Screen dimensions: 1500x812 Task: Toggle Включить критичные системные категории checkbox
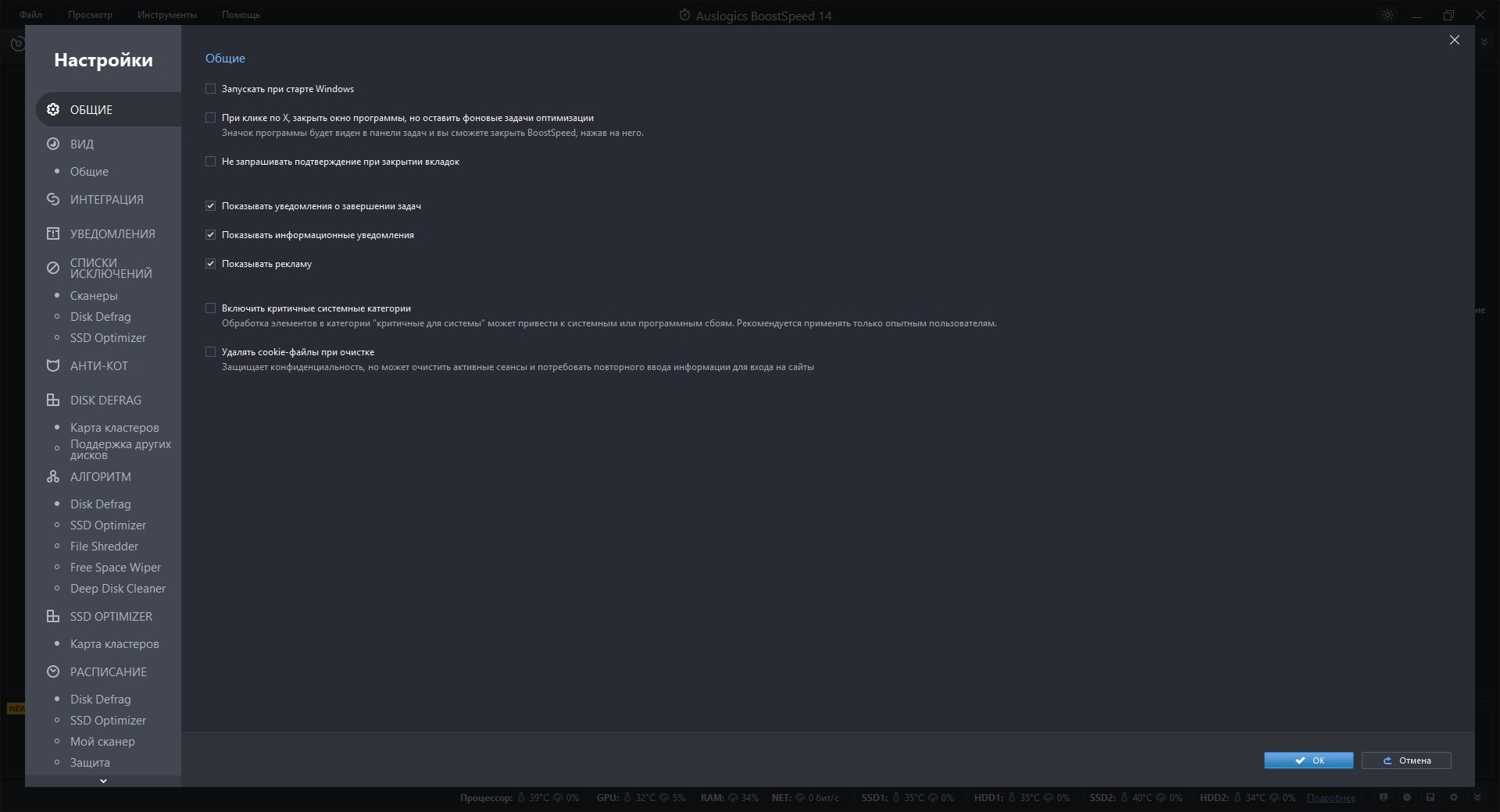point(210,308)
